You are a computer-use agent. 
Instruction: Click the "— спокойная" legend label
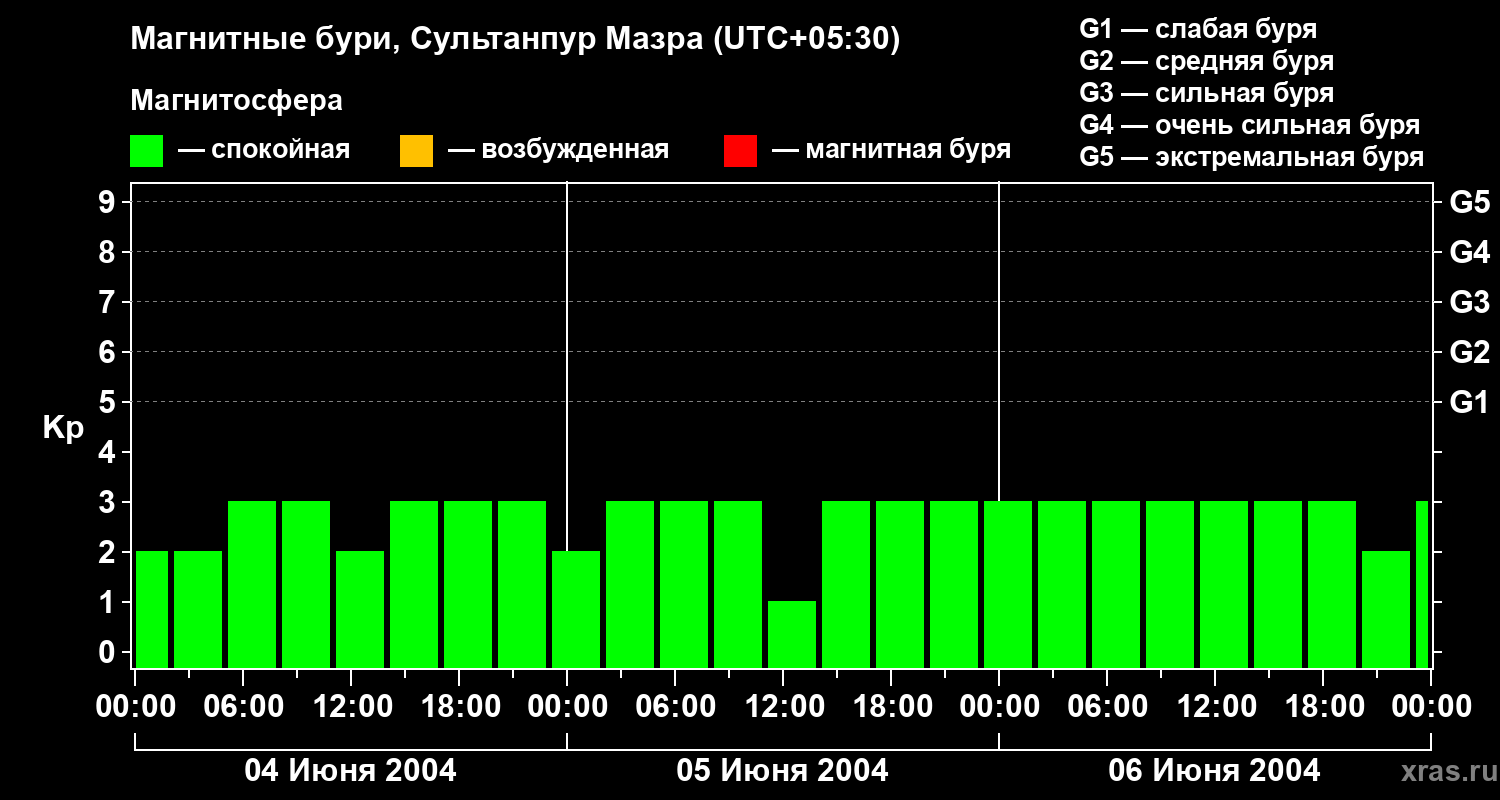point(264,150)
